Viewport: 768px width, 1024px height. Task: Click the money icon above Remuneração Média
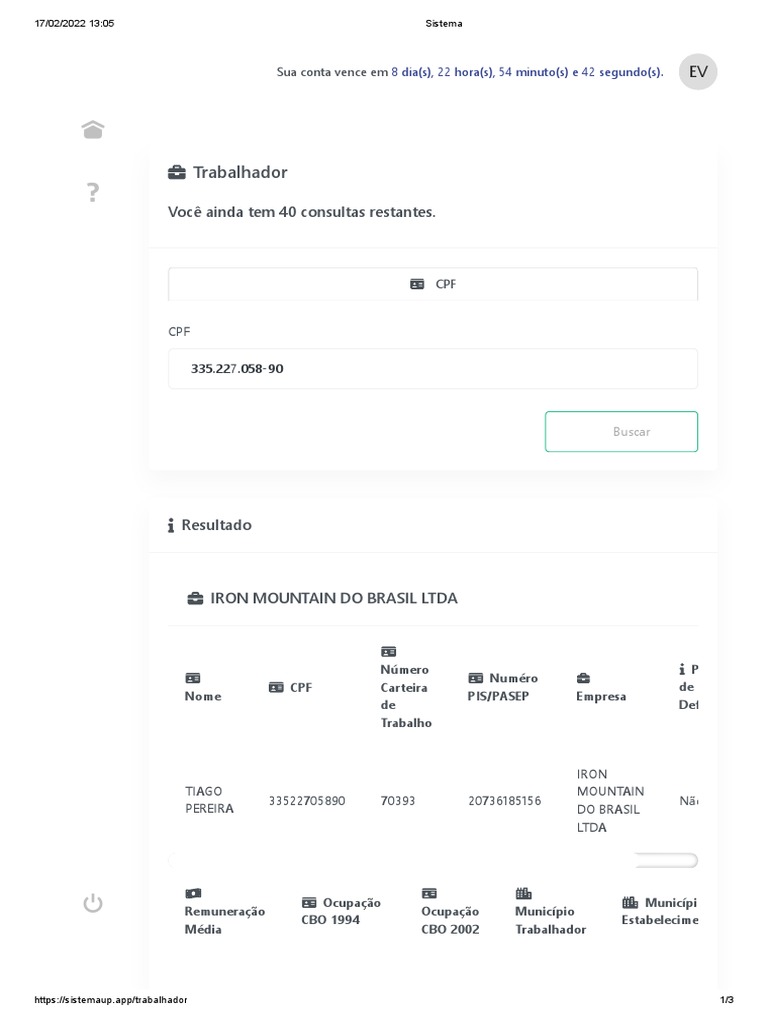(x=193, y=893)
